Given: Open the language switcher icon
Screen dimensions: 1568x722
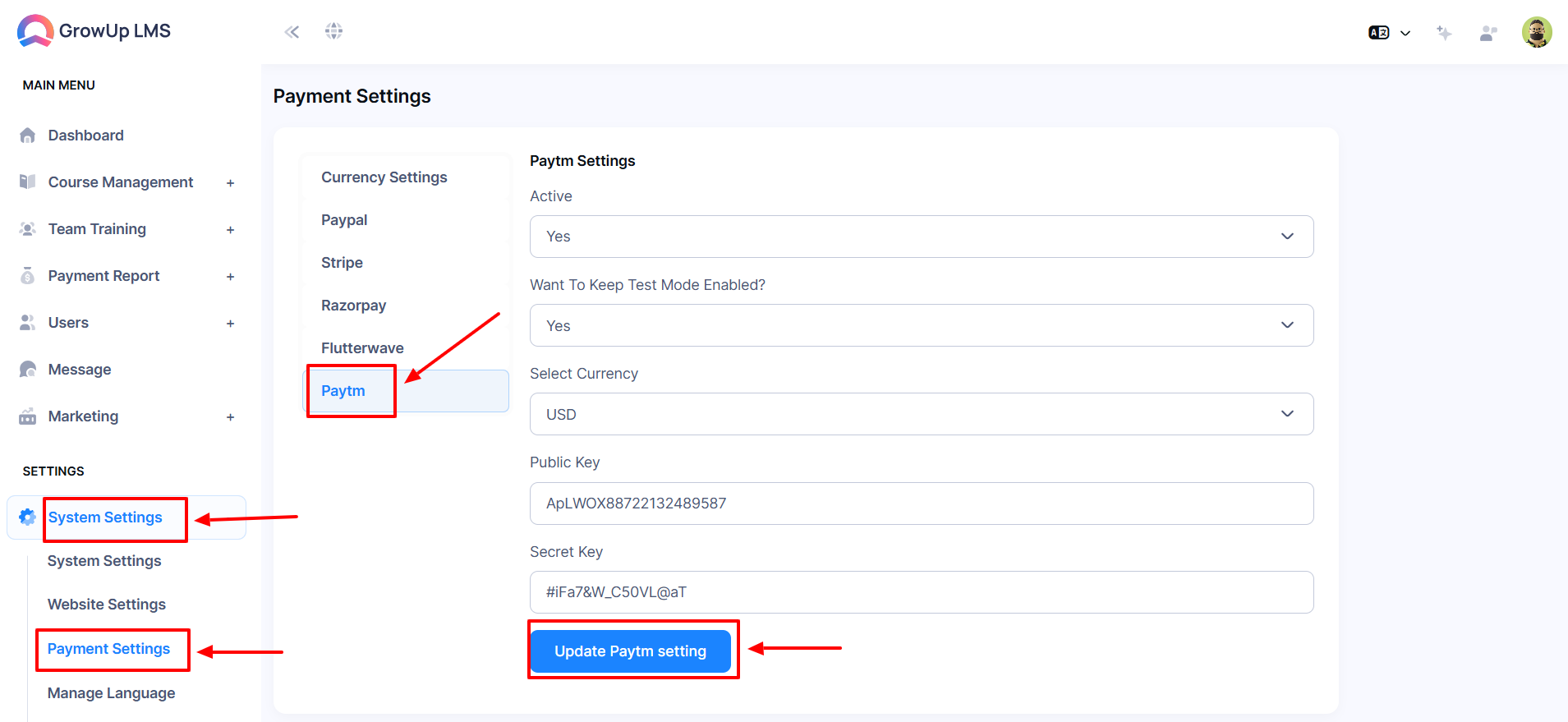Looking at the screenshot, I should (1378, 33).
